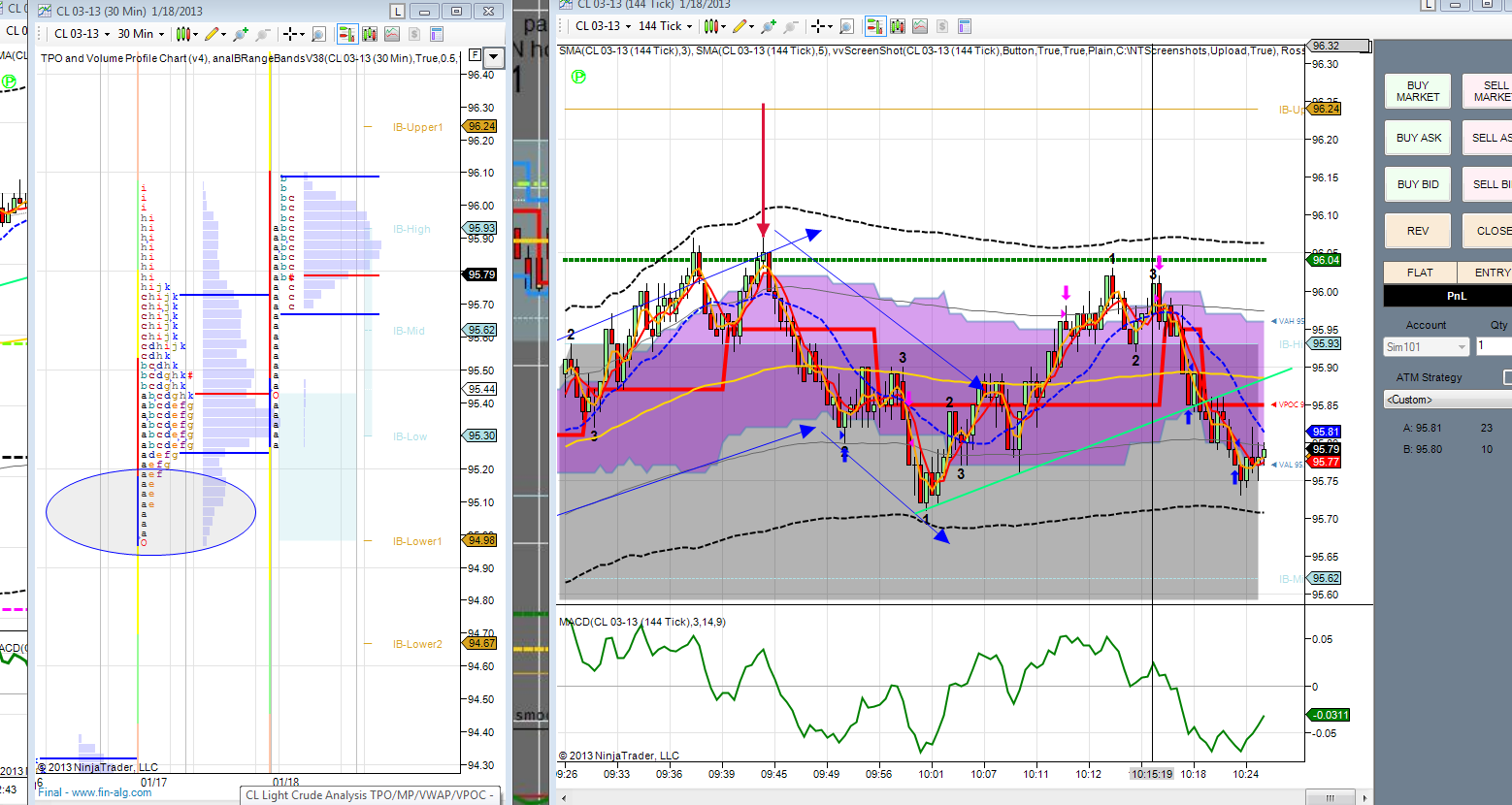Click zoom in magnifier icon in 30 Min toolbar
Image resolution: width=1512 pixels, height=805 pixels.
[241, 34]
